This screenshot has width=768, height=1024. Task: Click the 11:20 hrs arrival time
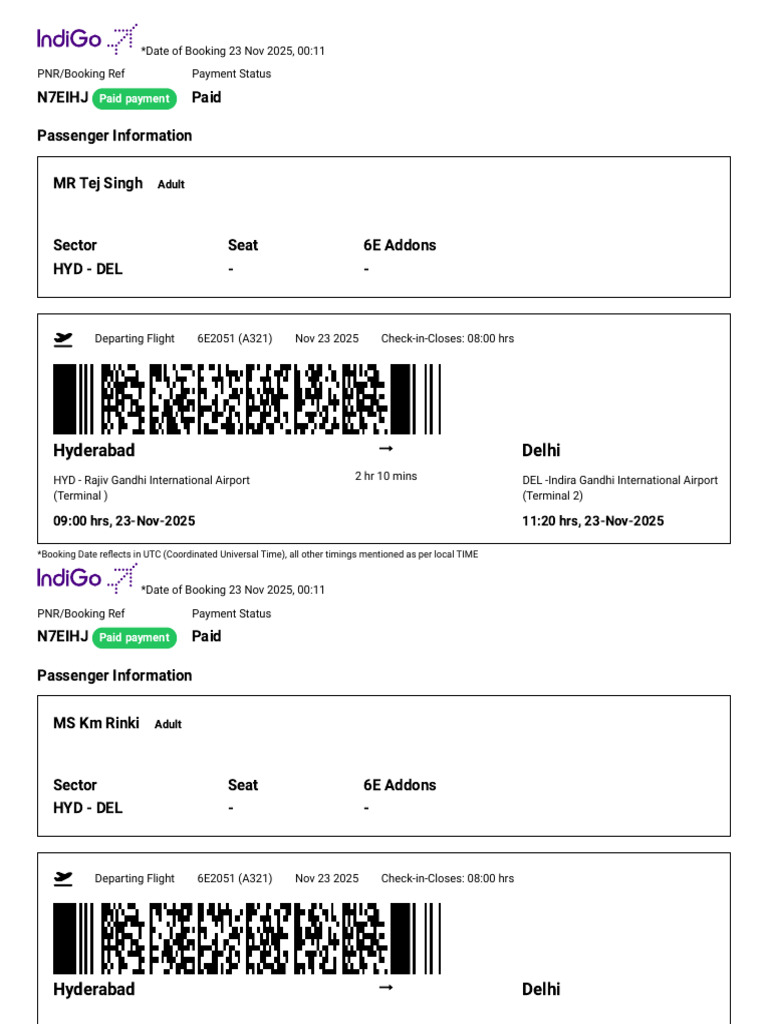593,521
